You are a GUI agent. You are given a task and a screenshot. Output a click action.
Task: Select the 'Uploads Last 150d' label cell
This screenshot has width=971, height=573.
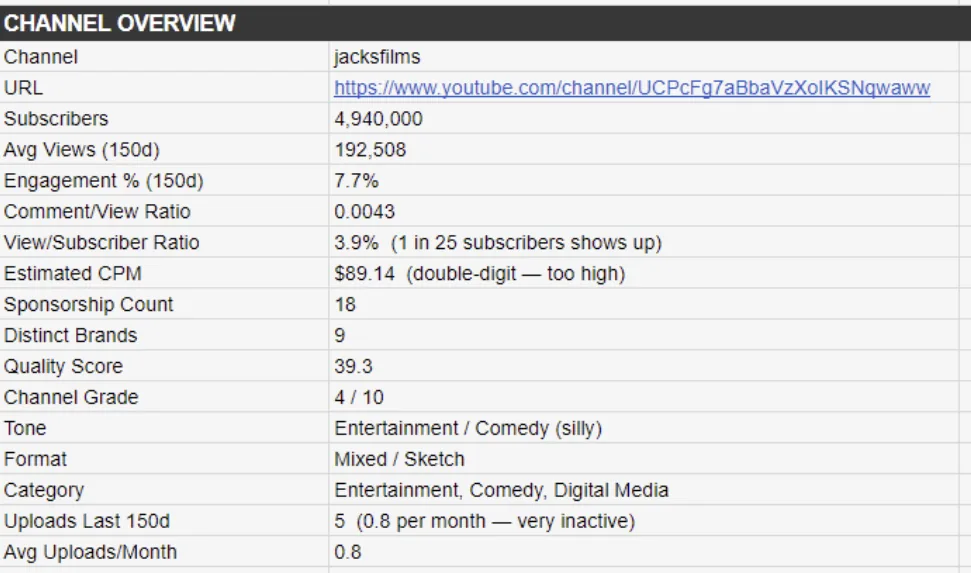click(x=164, y=521)
